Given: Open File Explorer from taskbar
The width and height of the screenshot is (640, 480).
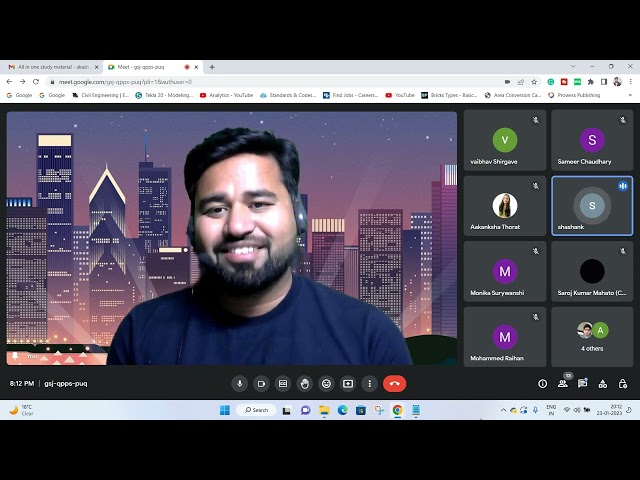Looking at the screenshot, I should (x=324, y=410).
